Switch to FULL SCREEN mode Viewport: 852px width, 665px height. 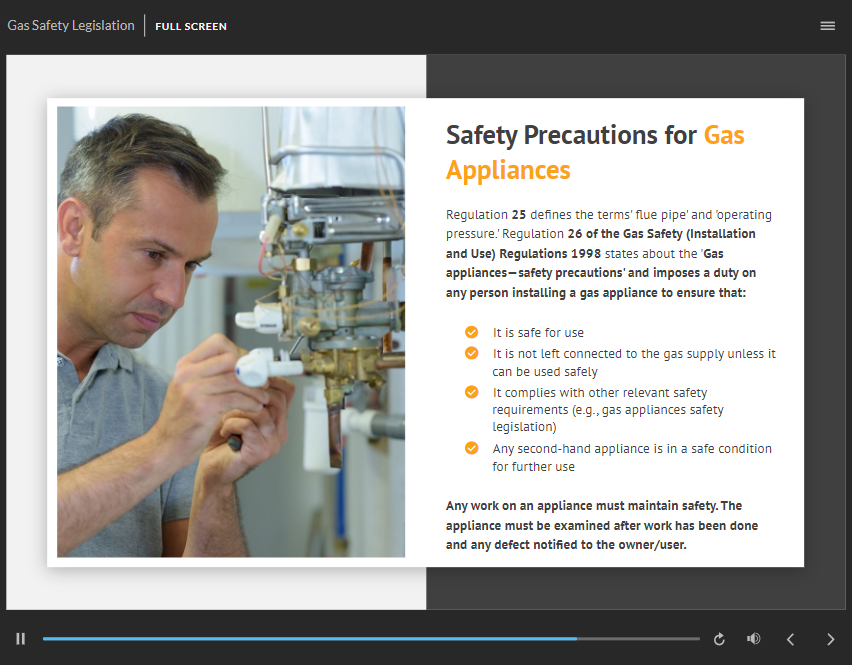click(191, 27)
